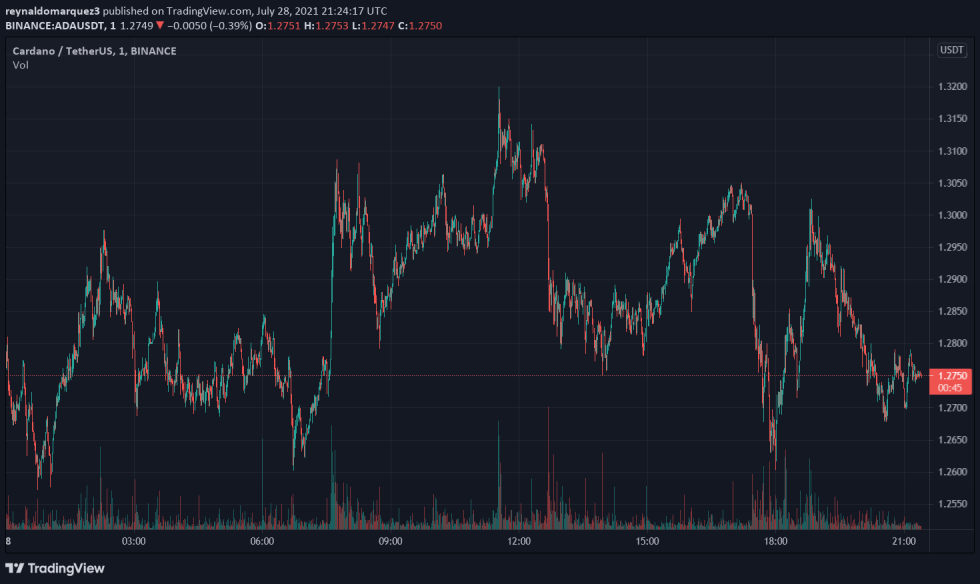This screenshot has height=584, width=980.
Task: Open author profile reynaldomarquez3
Action: (52, 10)
